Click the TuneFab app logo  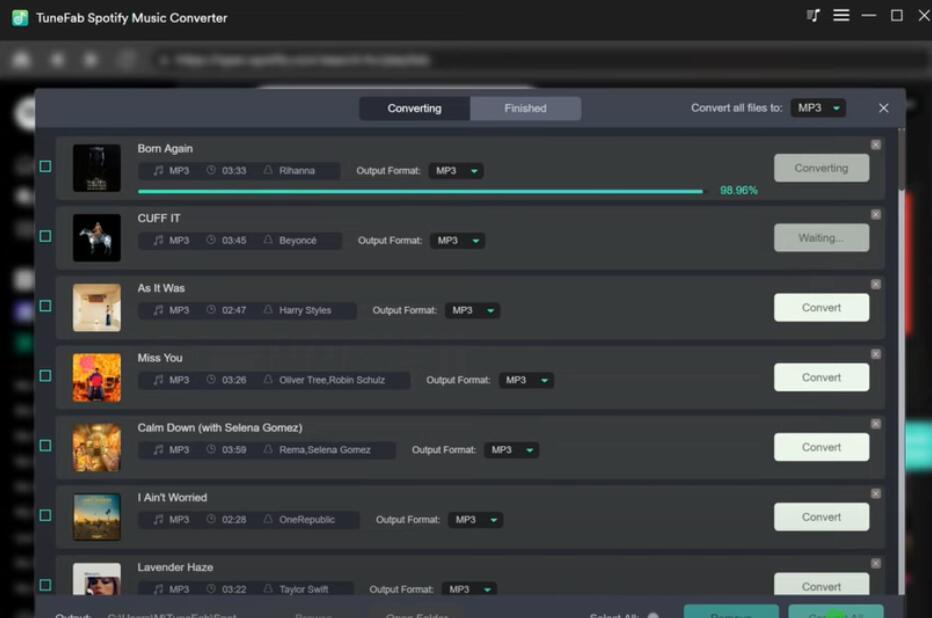[20, 18]
